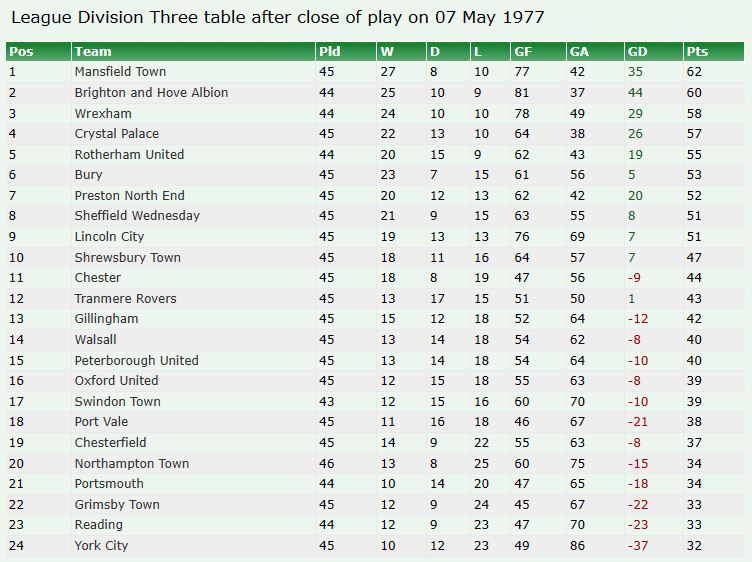Click on Preston North End
752x562 pixels.
pyautogui.click(x=129, y=196)
